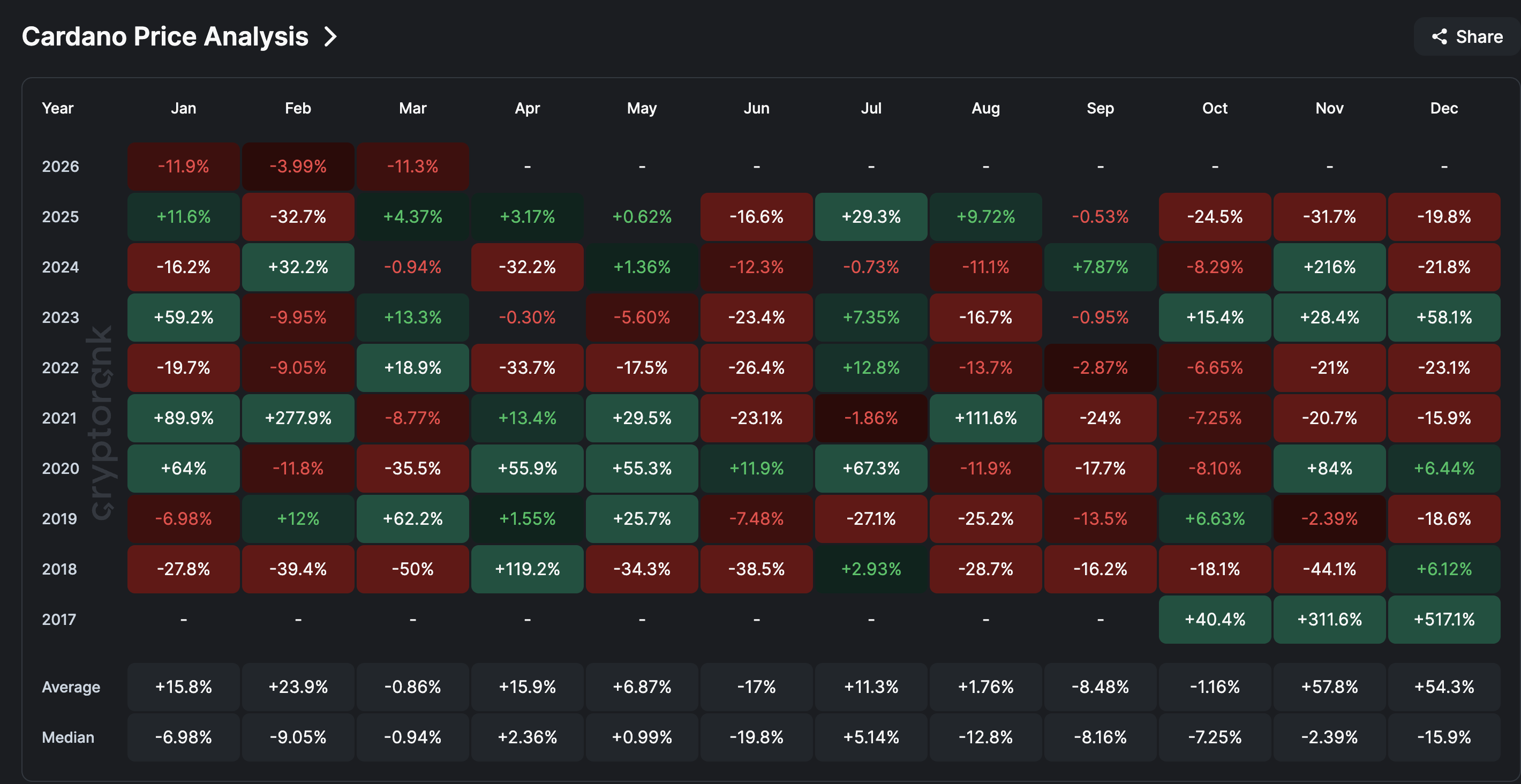Select the +58.1% December 2023 cell
The height and width of the screenshot is (784, 1521).
tap(1444, 317)
